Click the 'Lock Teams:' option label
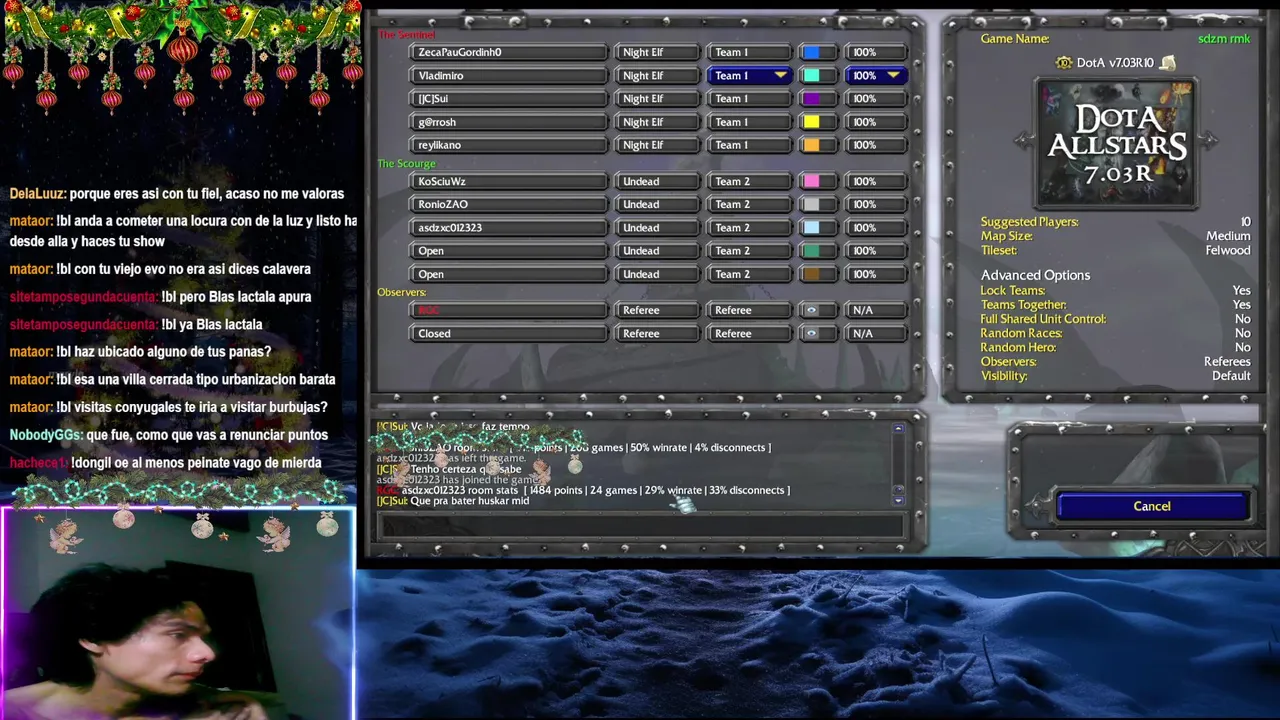This screenshot has height=720, width=1280. coord(1012,291)
